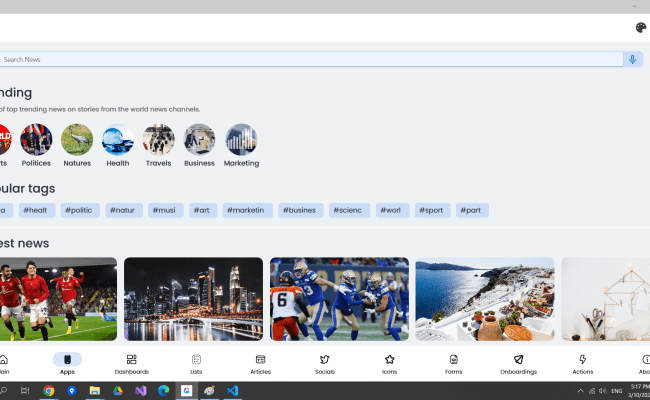The image size is (650, 400).
Task: Go to Icons in bottom navigation
Action: click(389, 364)
